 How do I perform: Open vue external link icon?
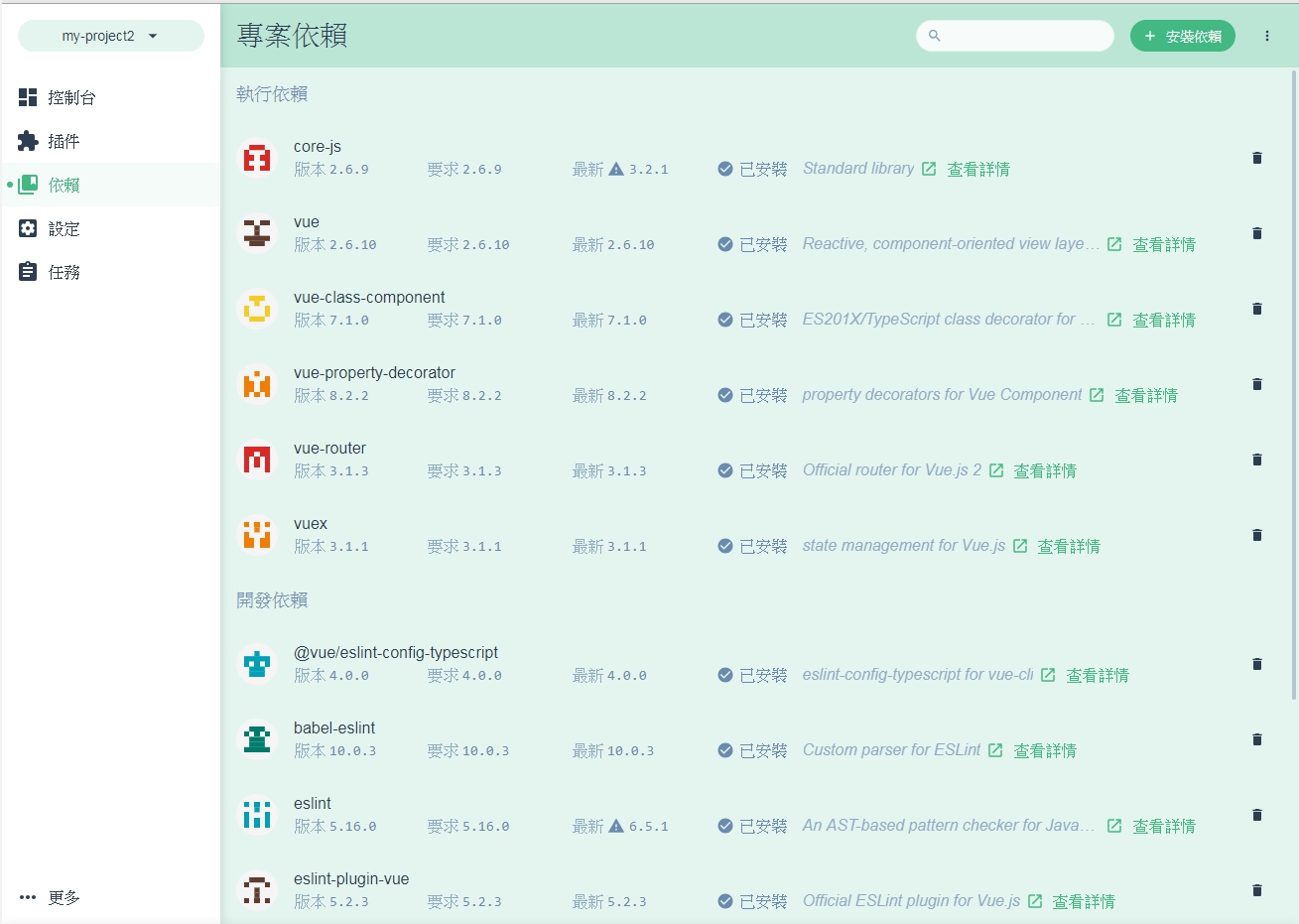click(1114, 244)
